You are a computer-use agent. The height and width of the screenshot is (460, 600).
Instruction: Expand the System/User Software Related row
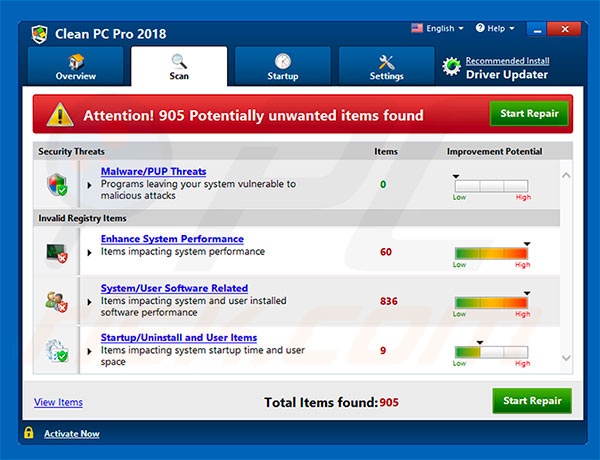point(89,302)
